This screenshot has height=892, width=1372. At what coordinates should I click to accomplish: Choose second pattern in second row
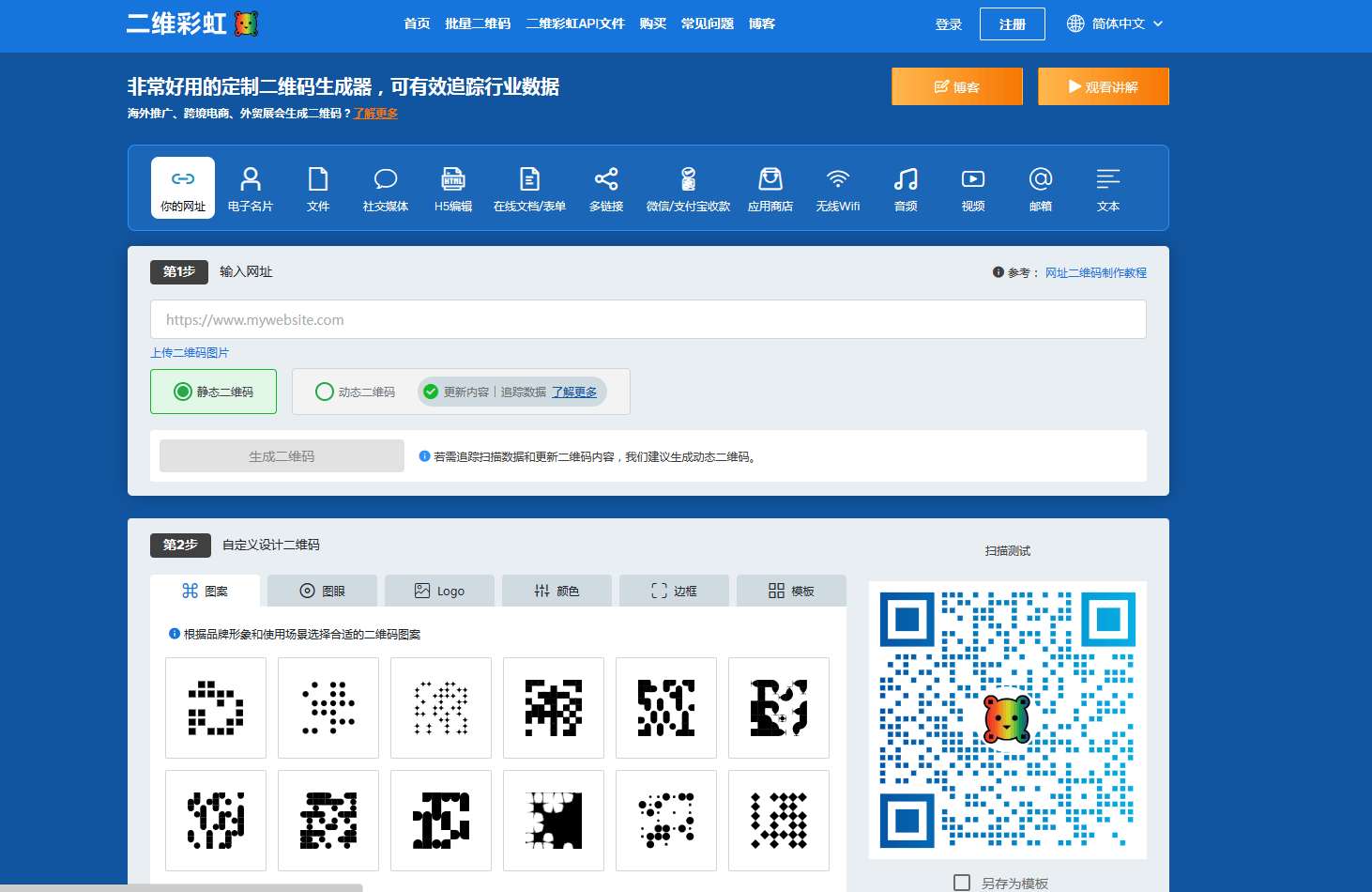click(x=328, y=821)
